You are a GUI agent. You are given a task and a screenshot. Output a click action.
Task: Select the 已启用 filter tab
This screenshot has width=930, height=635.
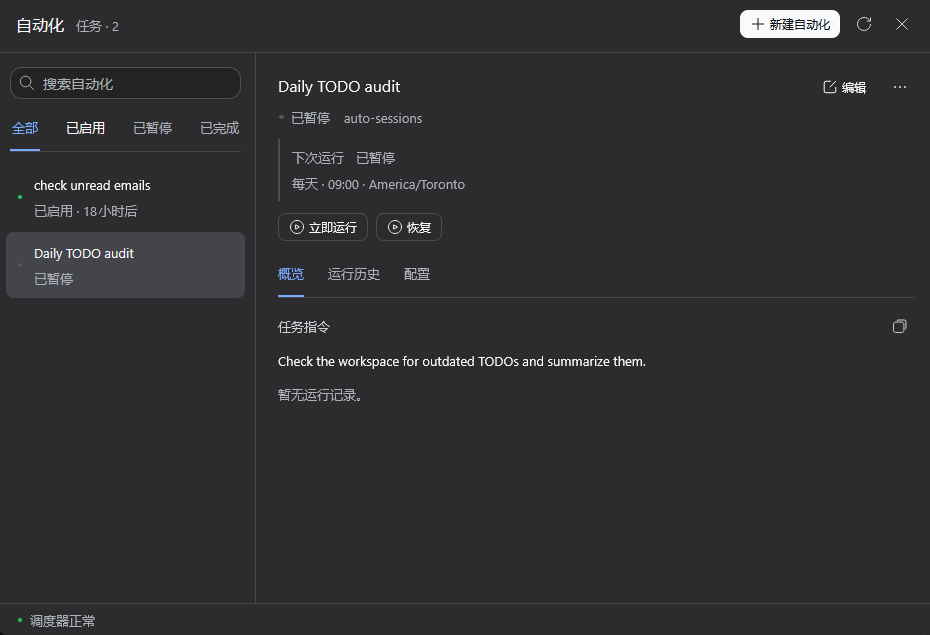85,128
